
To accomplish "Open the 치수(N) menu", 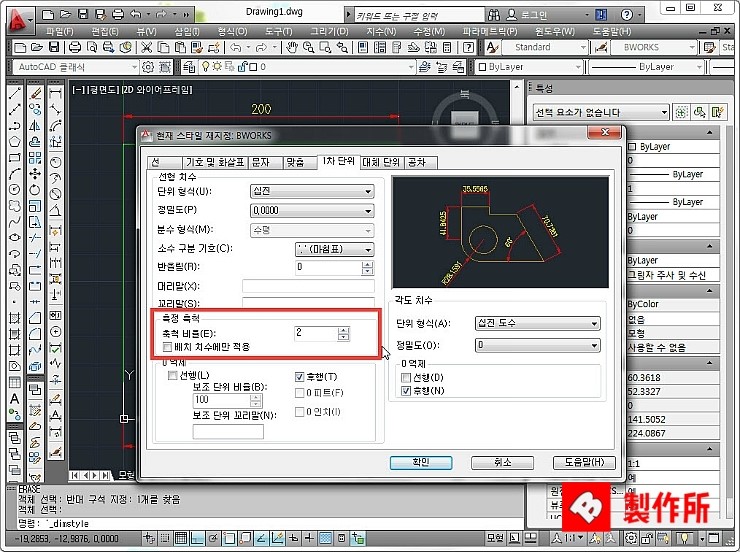I will 381,32.
